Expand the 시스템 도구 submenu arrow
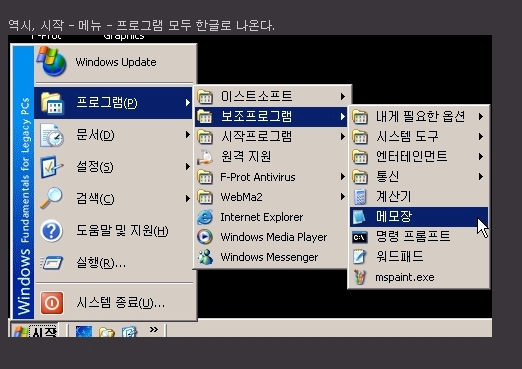 click(481, 137)
